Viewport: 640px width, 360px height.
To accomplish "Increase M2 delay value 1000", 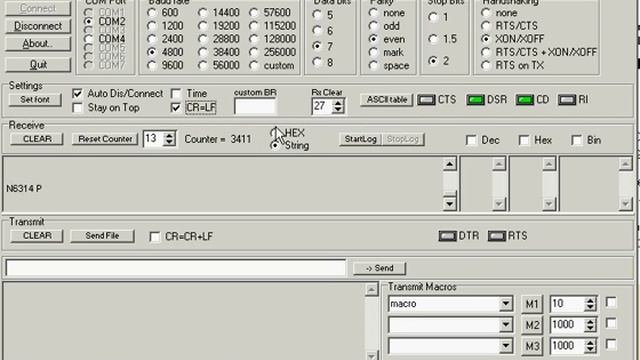I will click(590, 321).
